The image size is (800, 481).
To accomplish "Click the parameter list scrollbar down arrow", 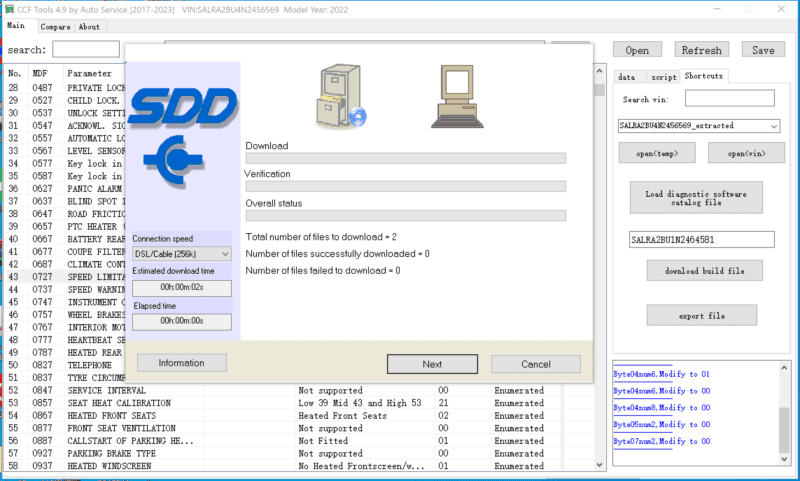I will (599, 465).
